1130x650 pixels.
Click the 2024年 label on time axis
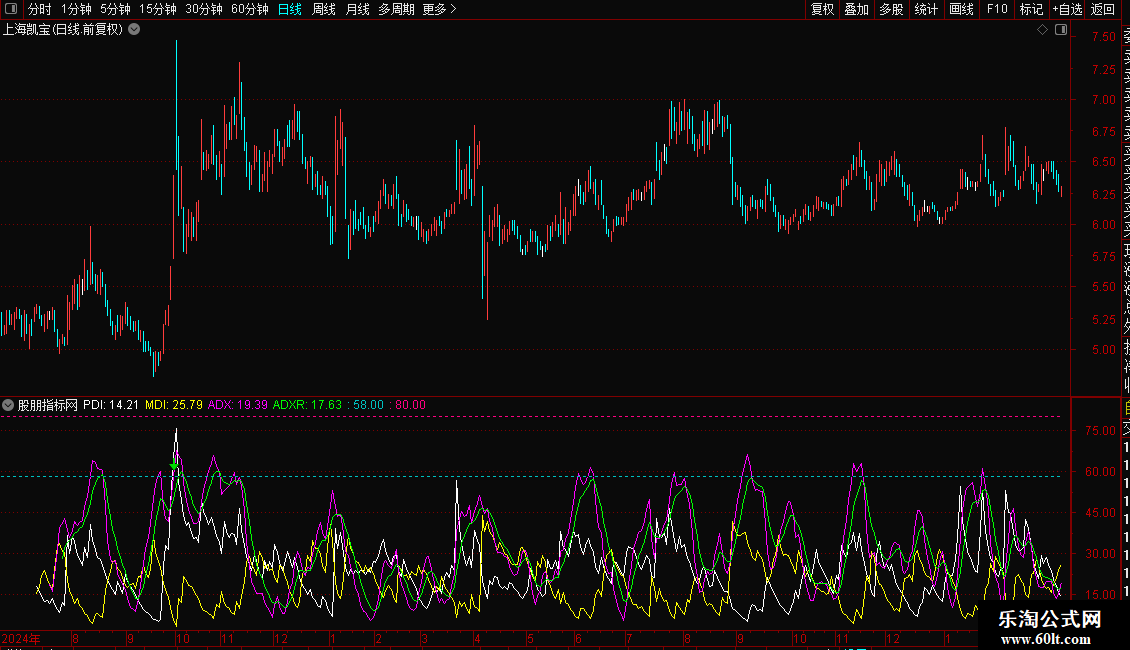click(21, 639)
